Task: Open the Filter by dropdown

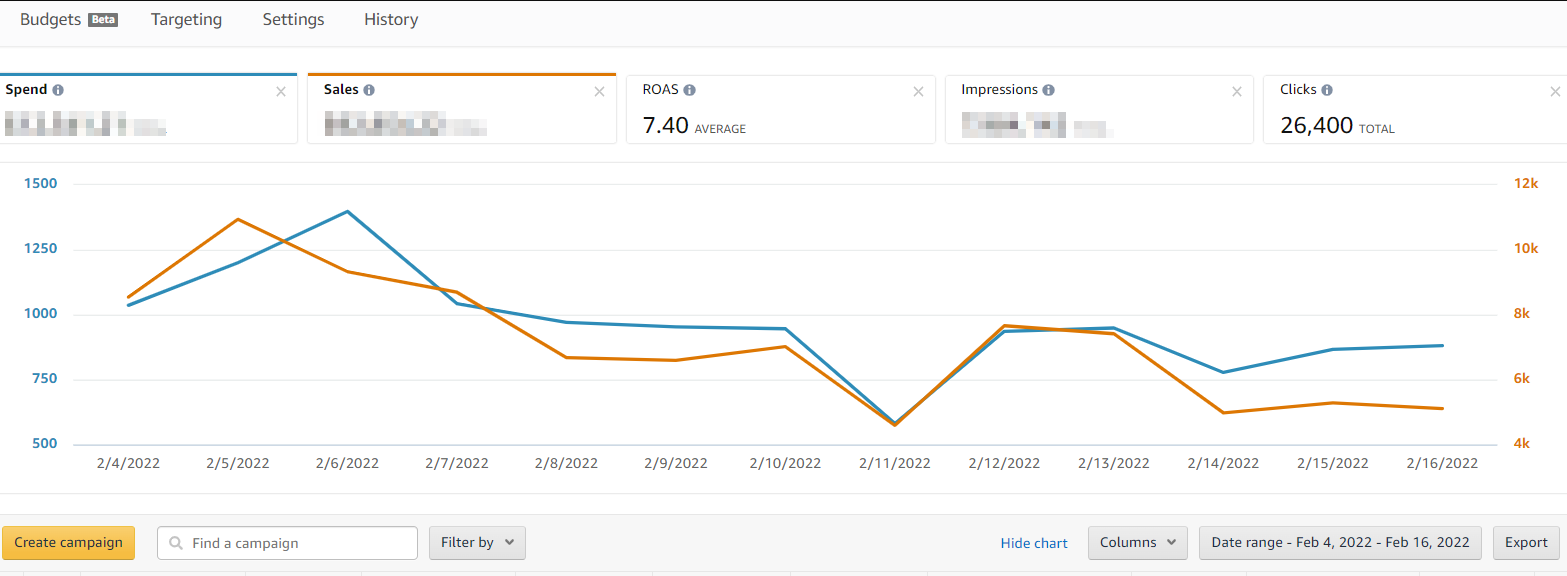Action: [477, 543]
